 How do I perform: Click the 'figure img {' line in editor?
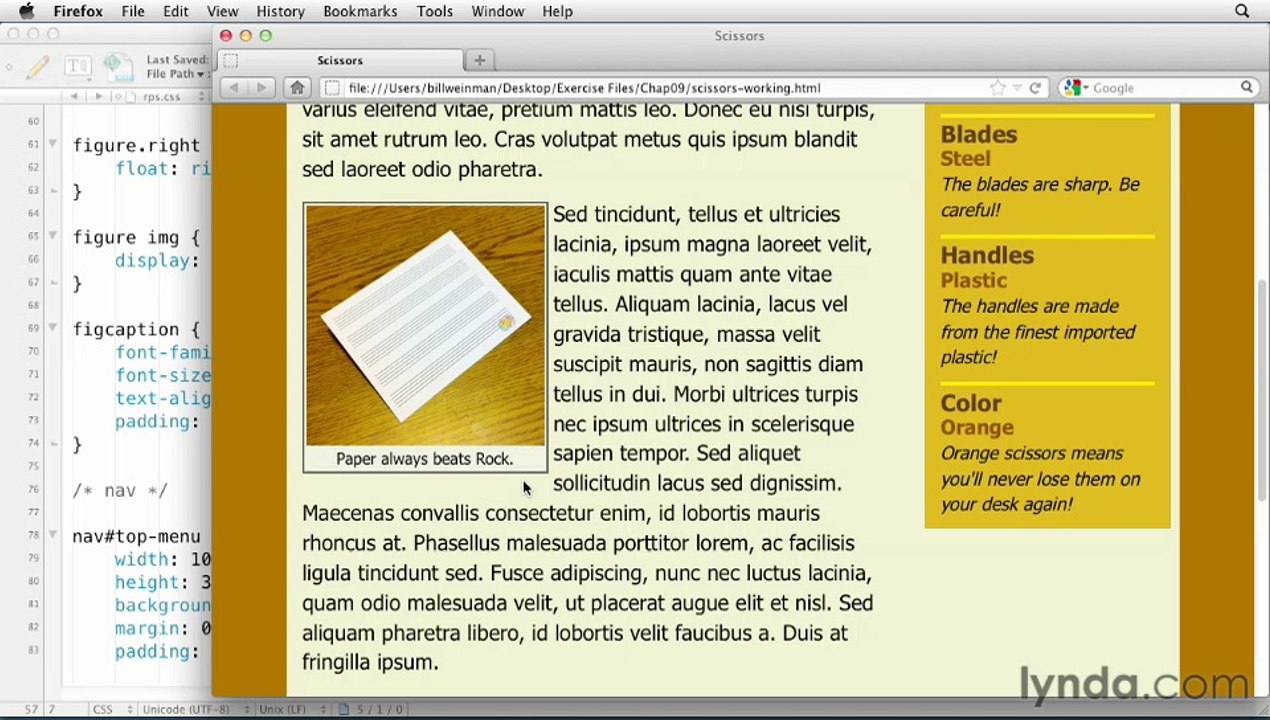(136, 237)
